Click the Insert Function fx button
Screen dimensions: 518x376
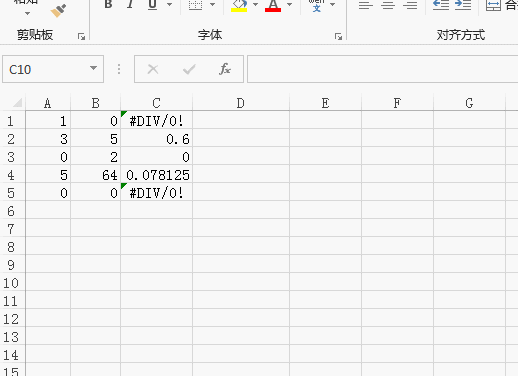click(225, 69)
